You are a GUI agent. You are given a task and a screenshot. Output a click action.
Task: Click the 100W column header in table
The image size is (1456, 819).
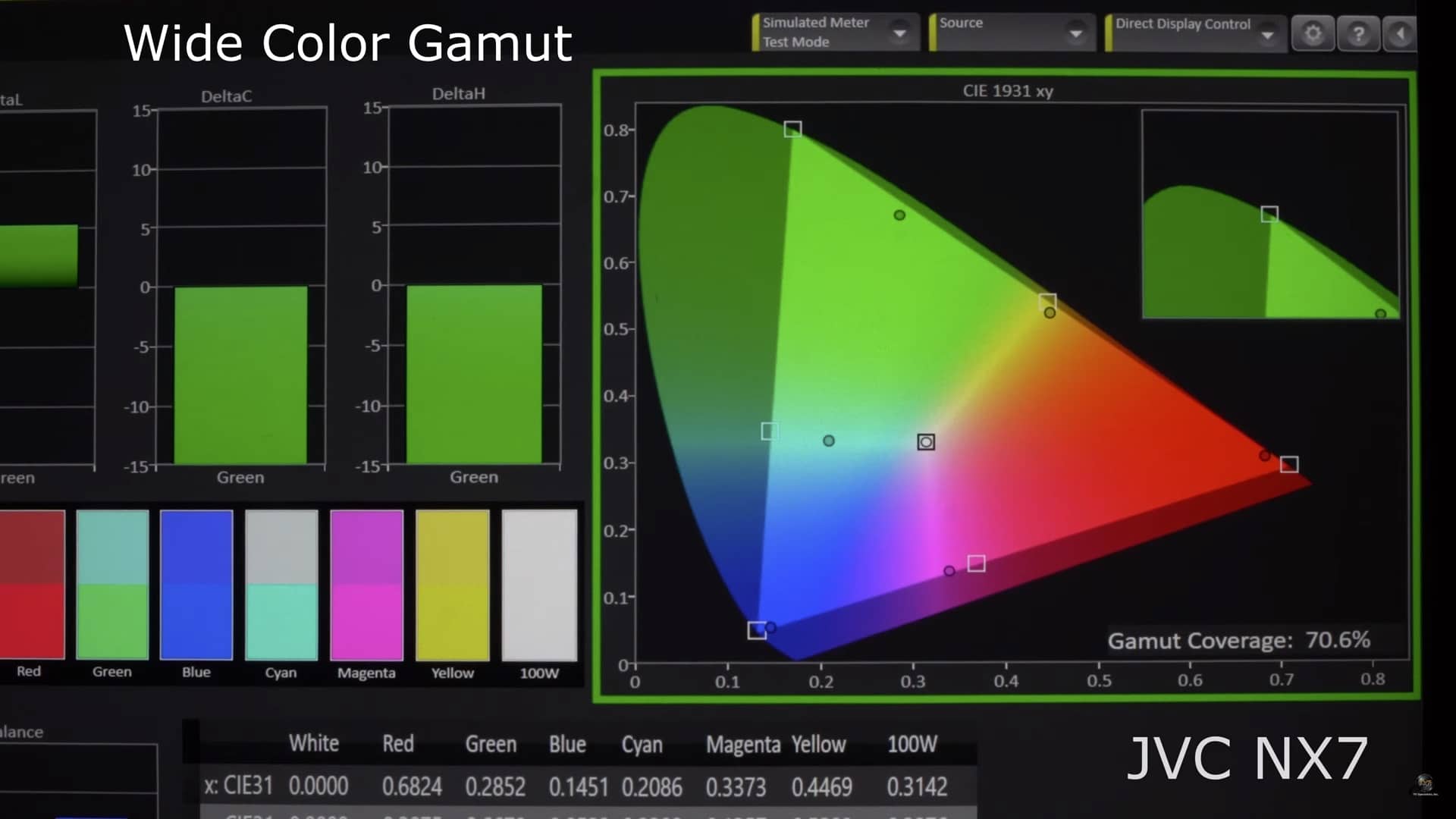(912, 744)
